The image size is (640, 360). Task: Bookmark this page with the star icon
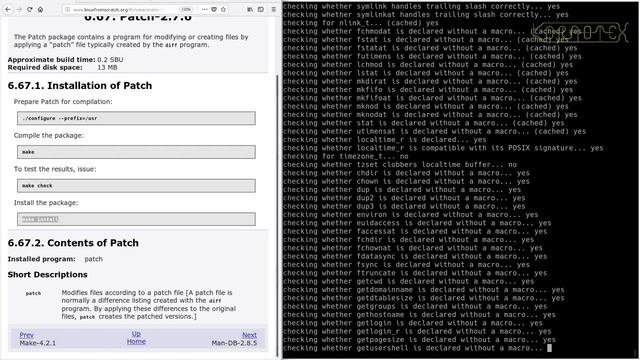point(223,9)
